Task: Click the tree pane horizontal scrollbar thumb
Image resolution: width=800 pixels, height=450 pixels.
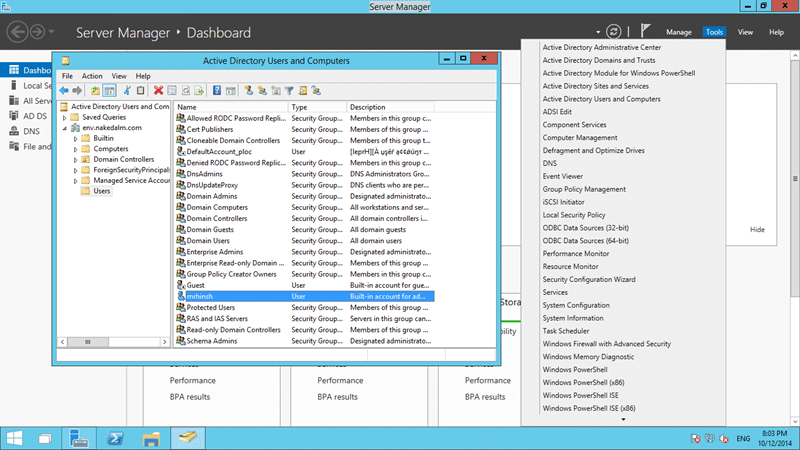Action: coord(88,342)
